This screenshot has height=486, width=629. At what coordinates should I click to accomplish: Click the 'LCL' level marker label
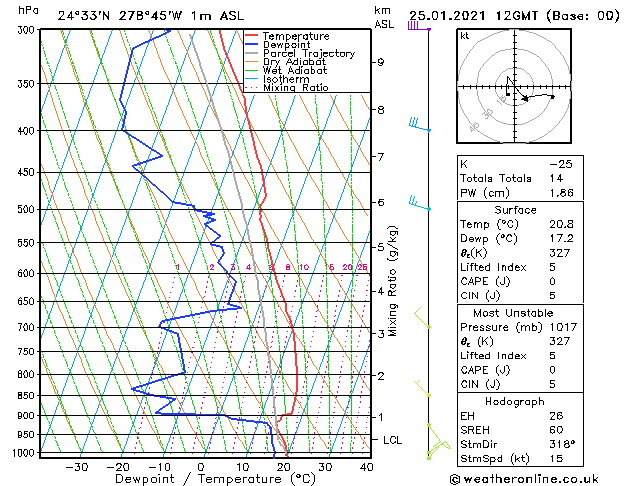[392, 440]
